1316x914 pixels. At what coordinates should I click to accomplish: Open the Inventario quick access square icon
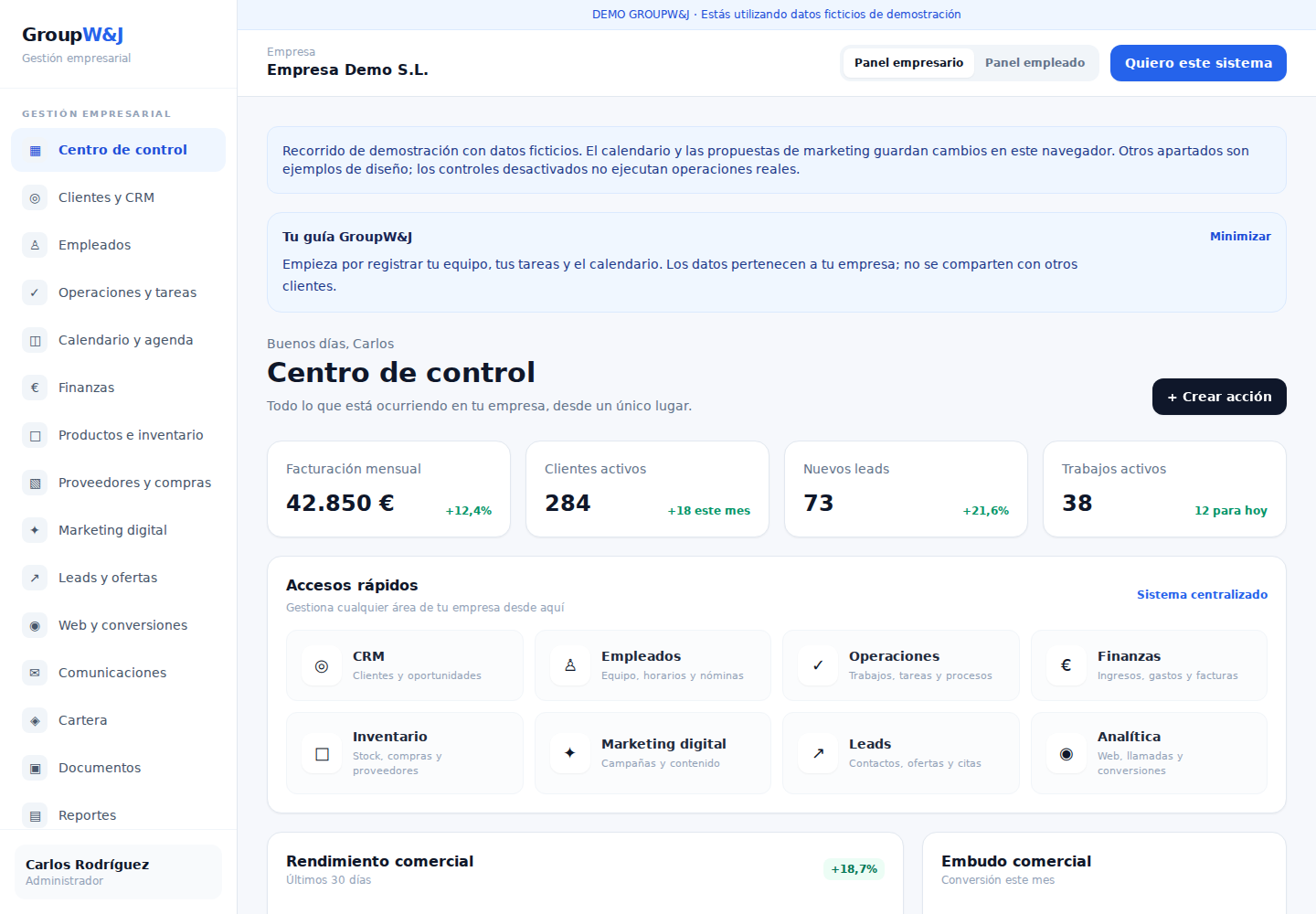[x=322, y=753]
